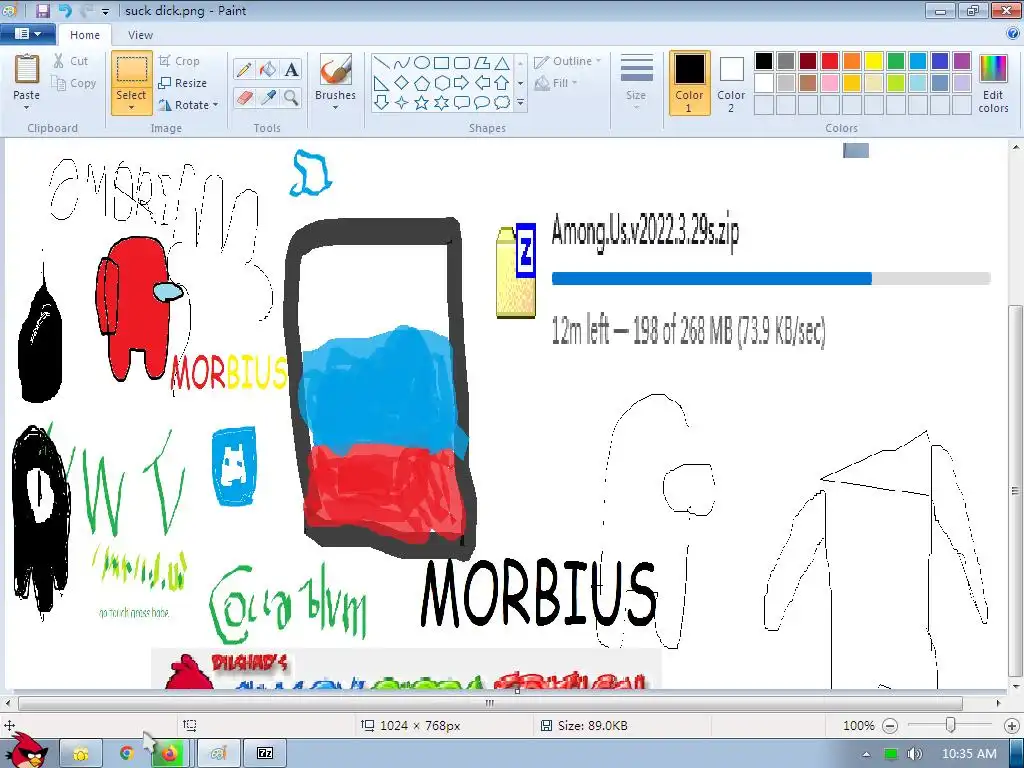
Task: Expand the Brushes dropdown arrow
Action: 336,108
